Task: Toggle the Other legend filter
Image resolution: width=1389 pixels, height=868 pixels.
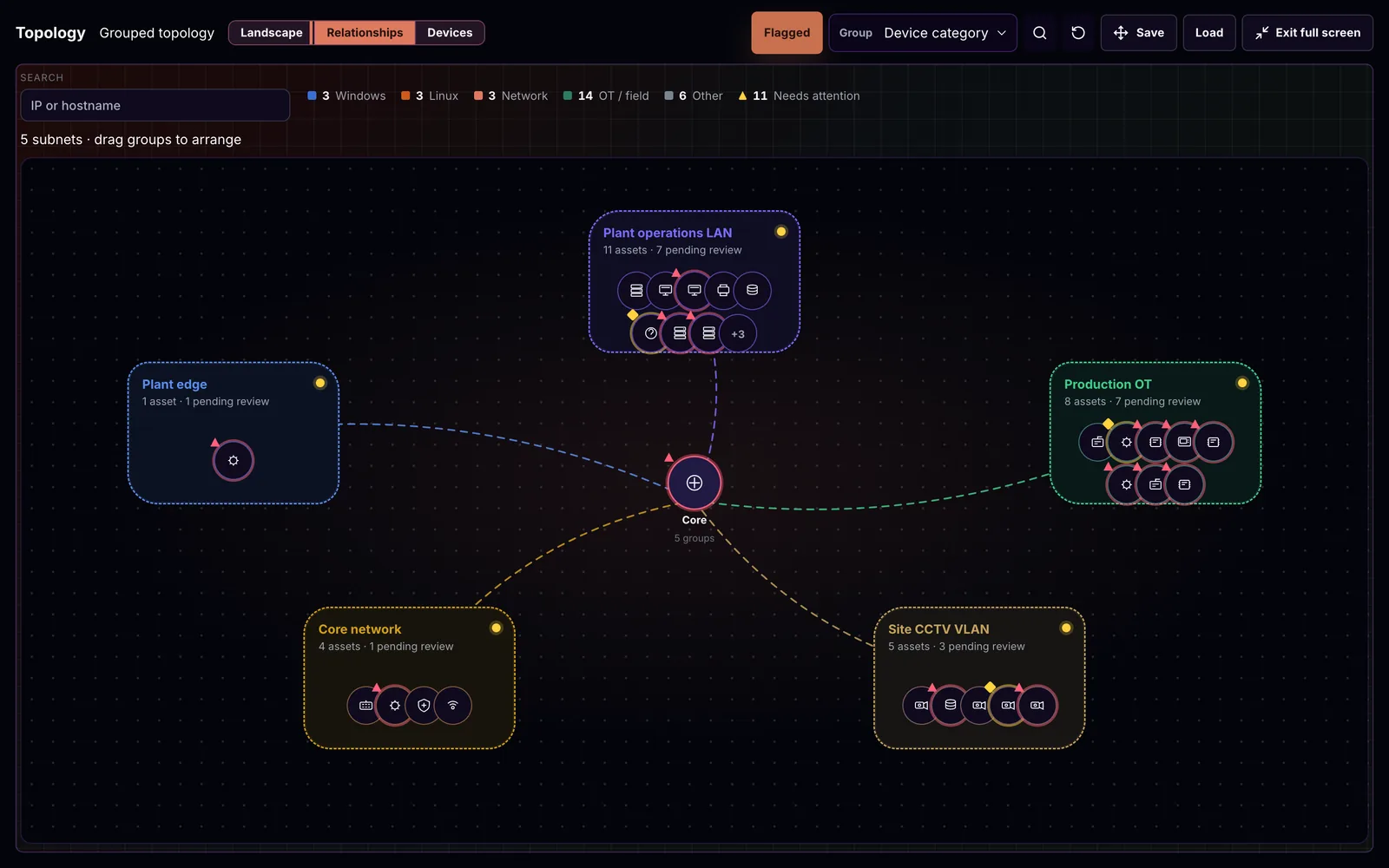Action: 694,95
